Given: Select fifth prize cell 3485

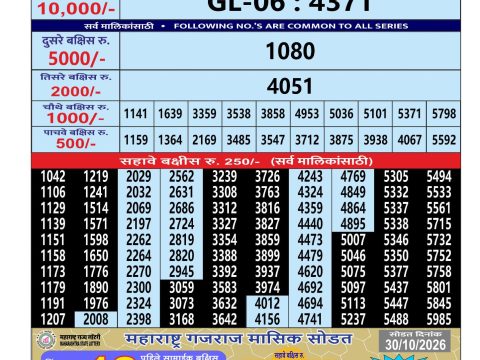Looking at the screenshot, I should coord(239,140).
